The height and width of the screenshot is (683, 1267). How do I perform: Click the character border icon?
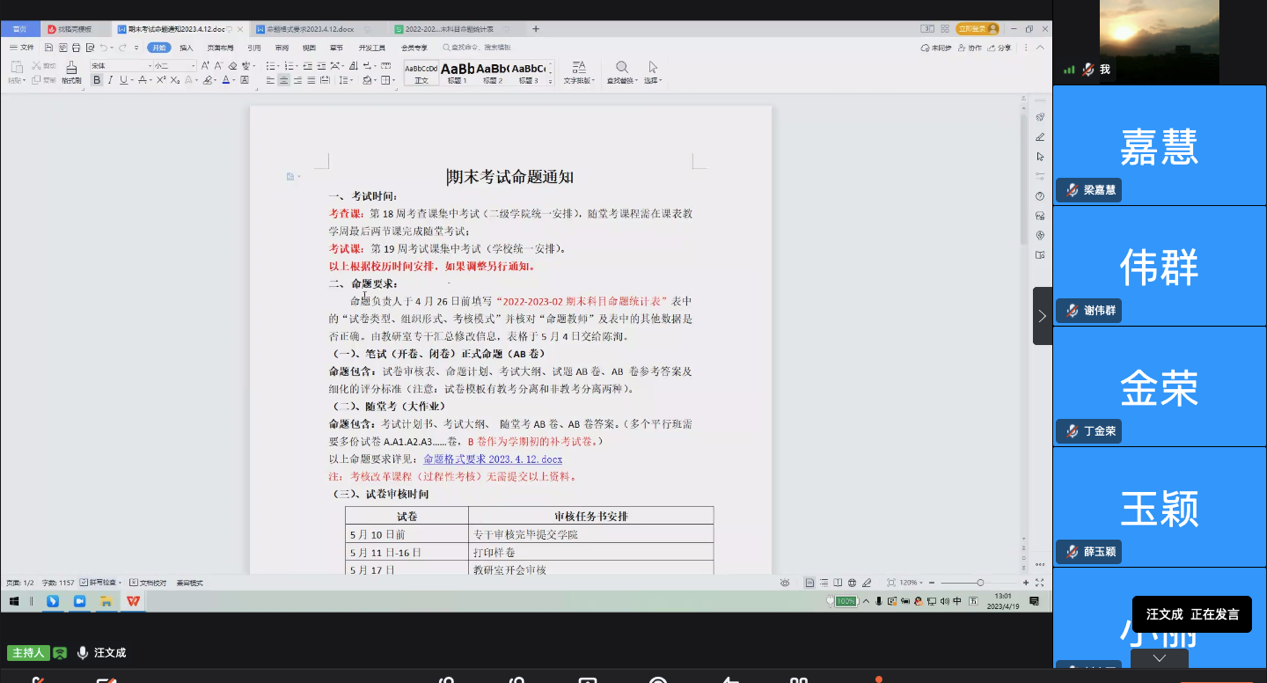(x=244, y=80)
